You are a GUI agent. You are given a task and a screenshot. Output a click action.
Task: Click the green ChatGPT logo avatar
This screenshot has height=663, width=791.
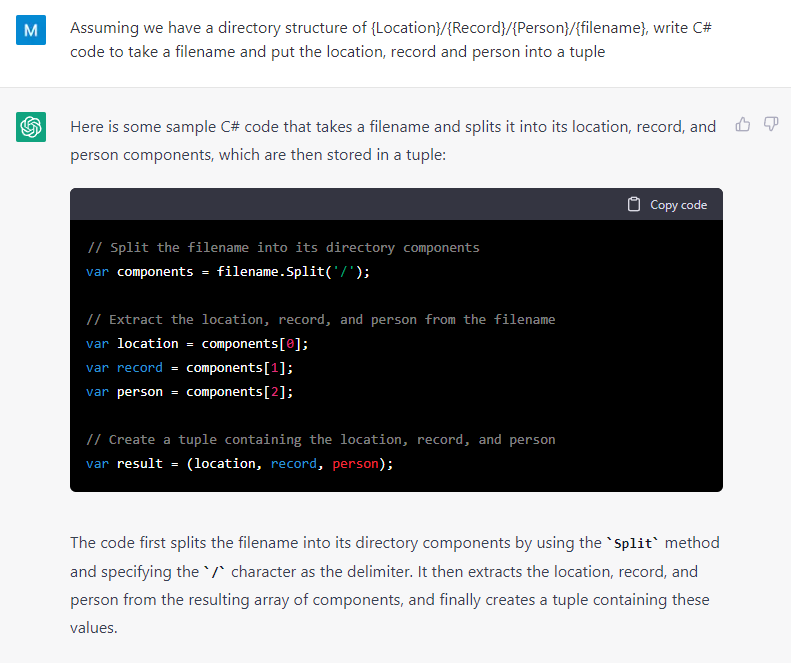pyautogui.click(x=31, y=127)
